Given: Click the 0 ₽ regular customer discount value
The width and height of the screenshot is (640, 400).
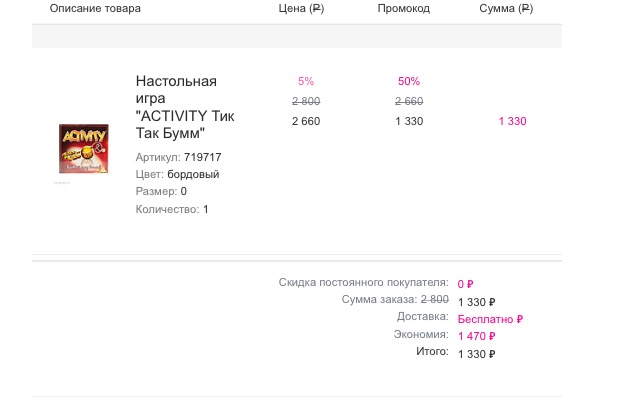Looking at the screenshot, I should (x=465, y=284).
